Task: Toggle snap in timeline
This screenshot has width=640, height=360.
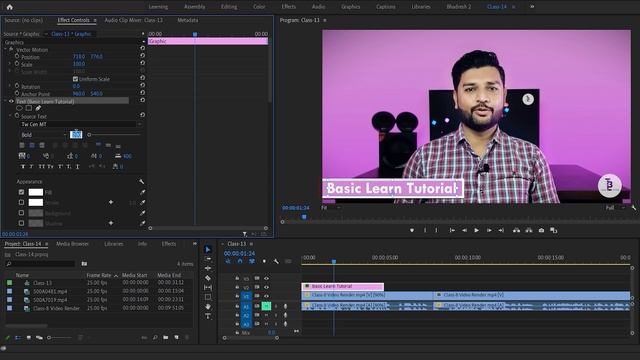Action: coord(240,261)
